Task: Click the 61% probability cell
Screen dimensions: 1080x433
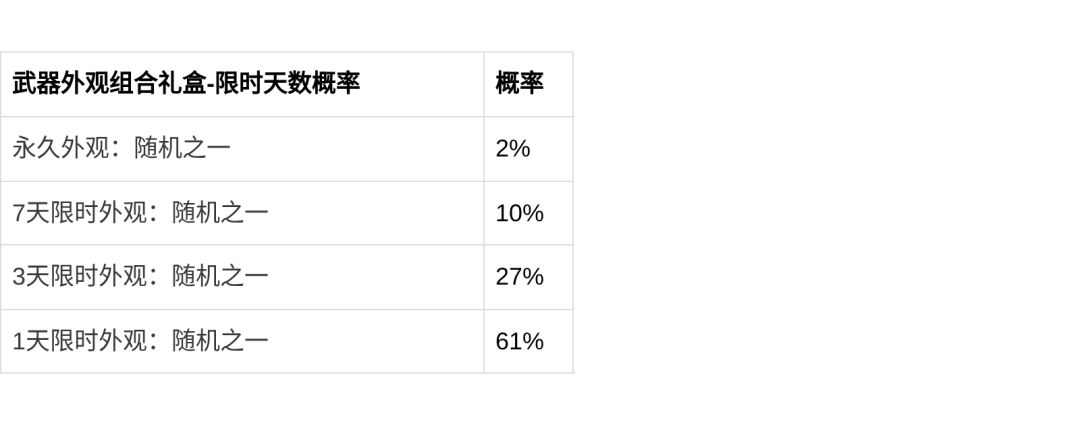Action: coord(519,341)
